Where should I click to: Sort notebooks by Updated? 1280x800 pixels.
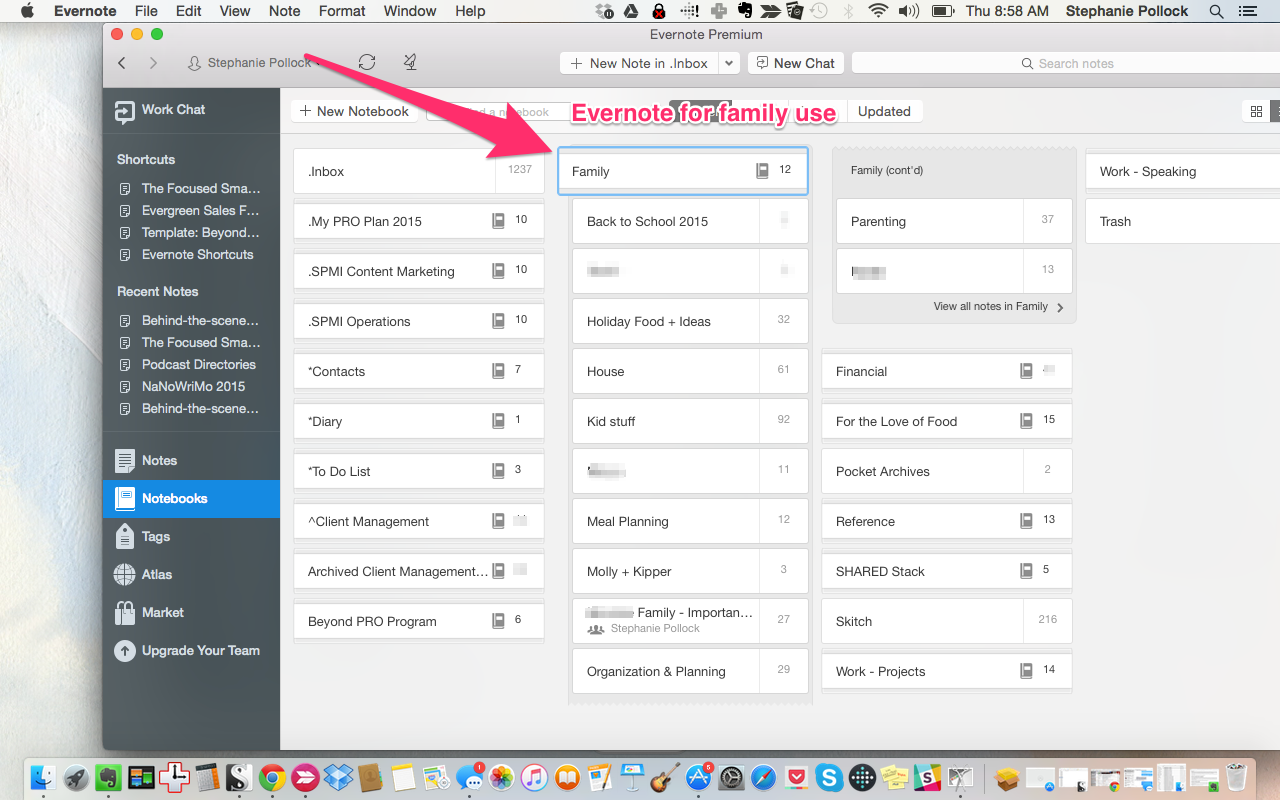click(884, 111)
